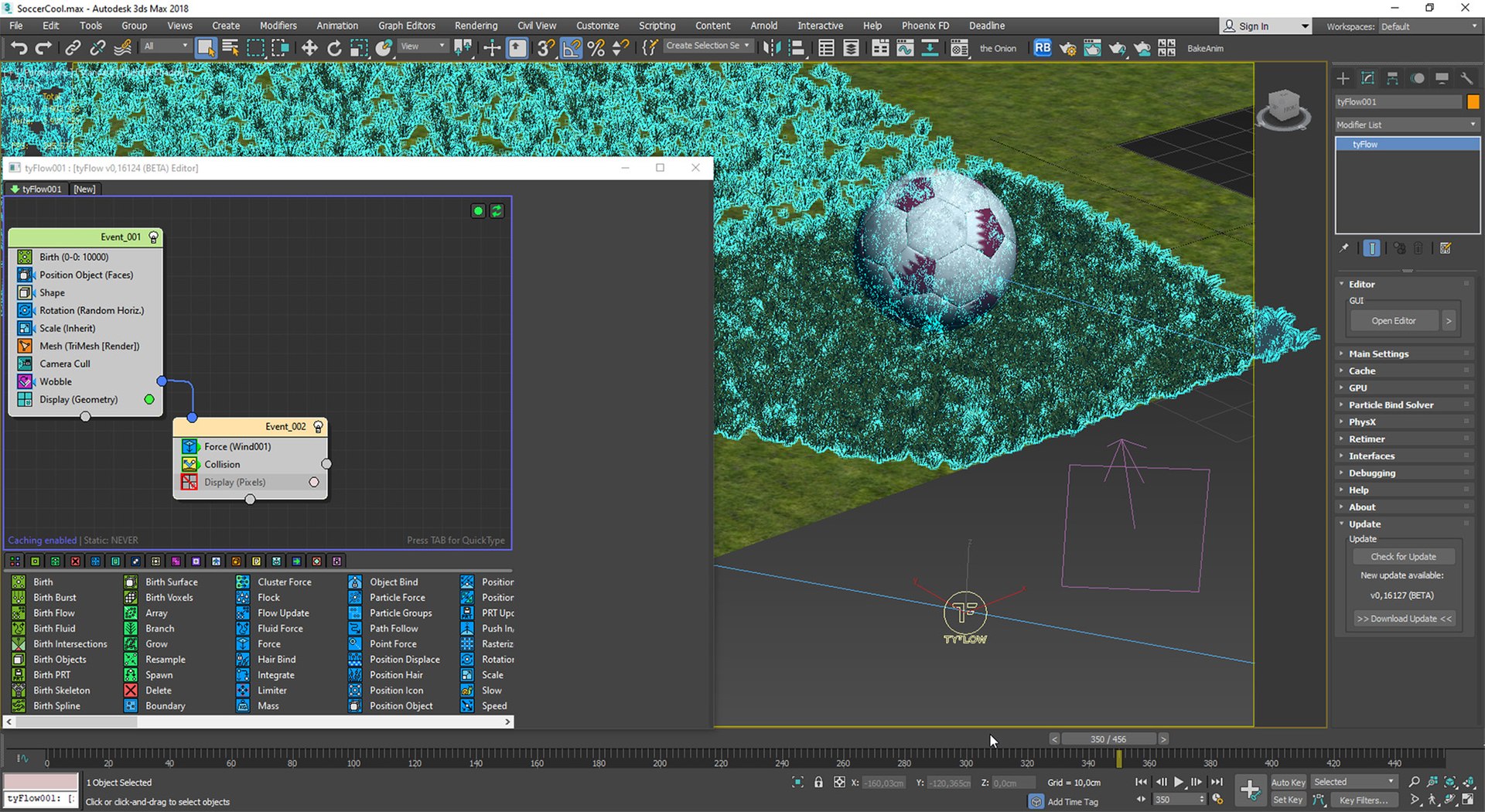1485x812 pixels.
Task: Click the Object Bind operator icon
Action: tap(355, 582)
